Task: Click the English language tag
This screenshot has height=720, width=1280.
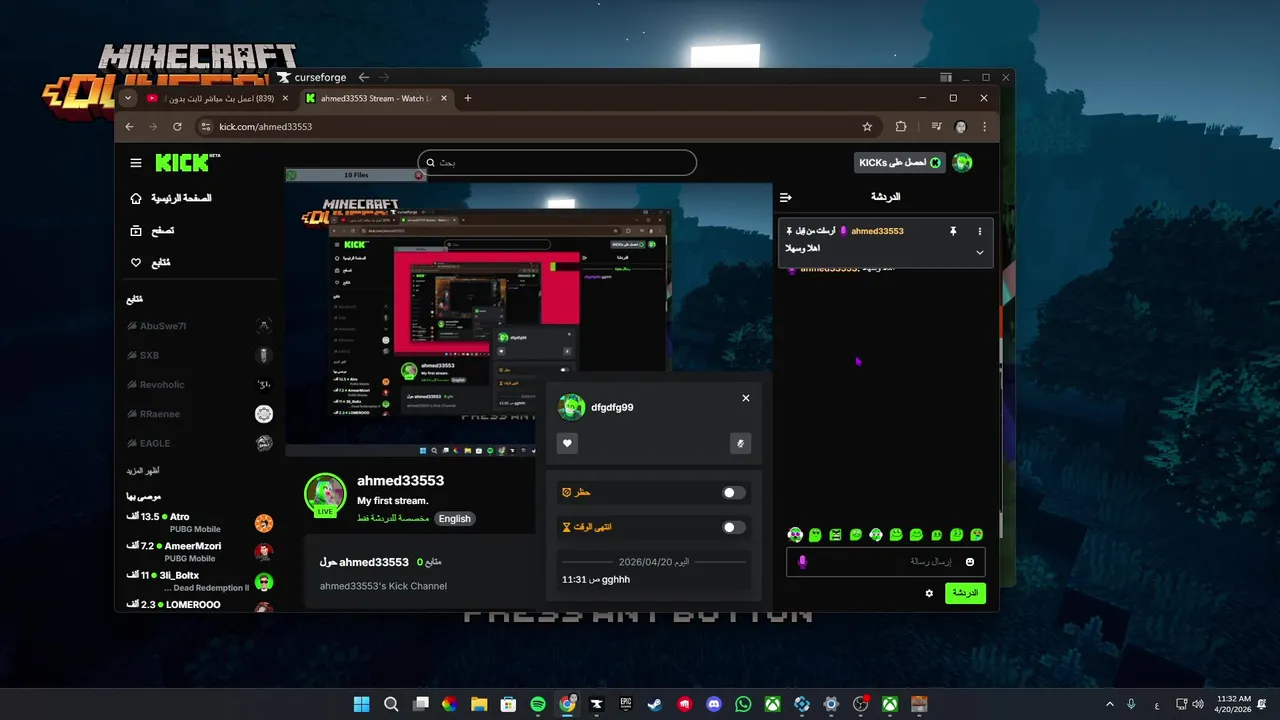Action: (454, 519)
